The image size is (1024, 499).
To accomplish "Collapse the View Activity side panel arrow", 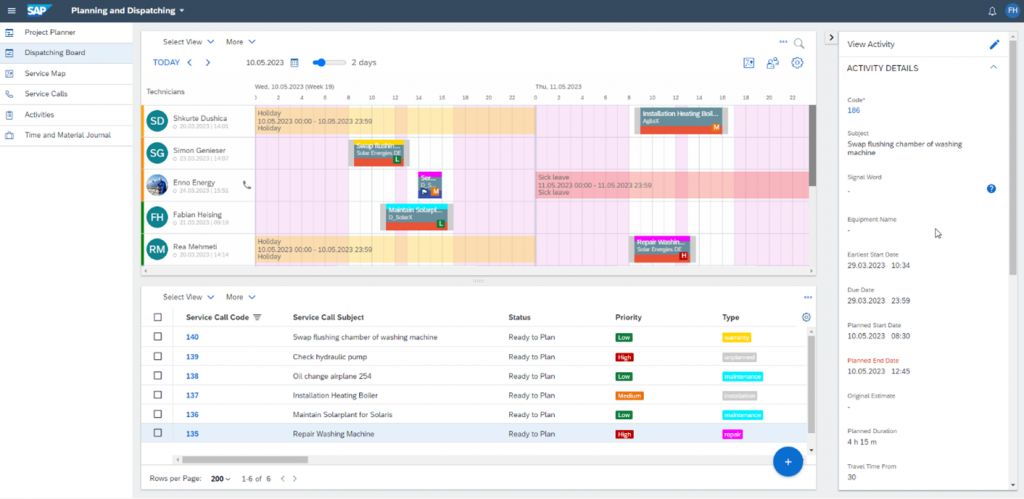I will (831, 38).
